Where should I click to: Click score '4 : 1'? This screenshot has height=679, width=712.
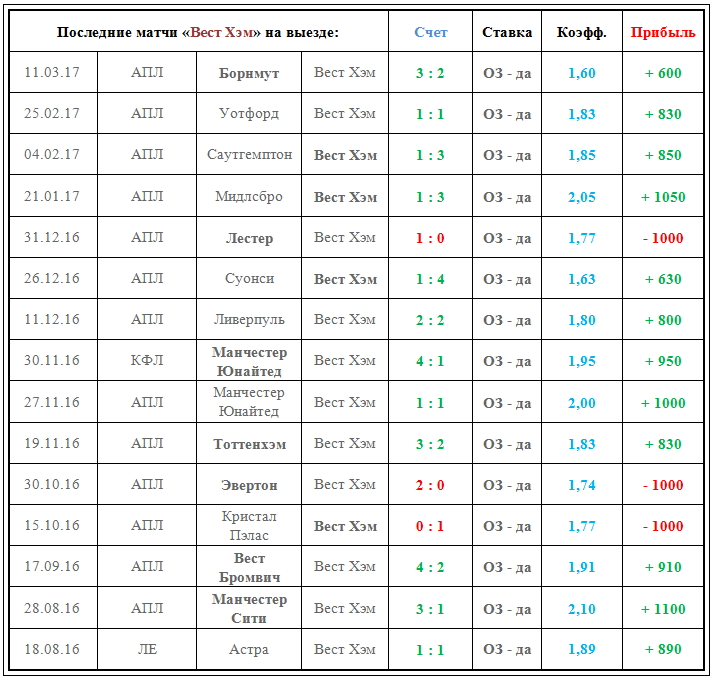click(430, 361)
